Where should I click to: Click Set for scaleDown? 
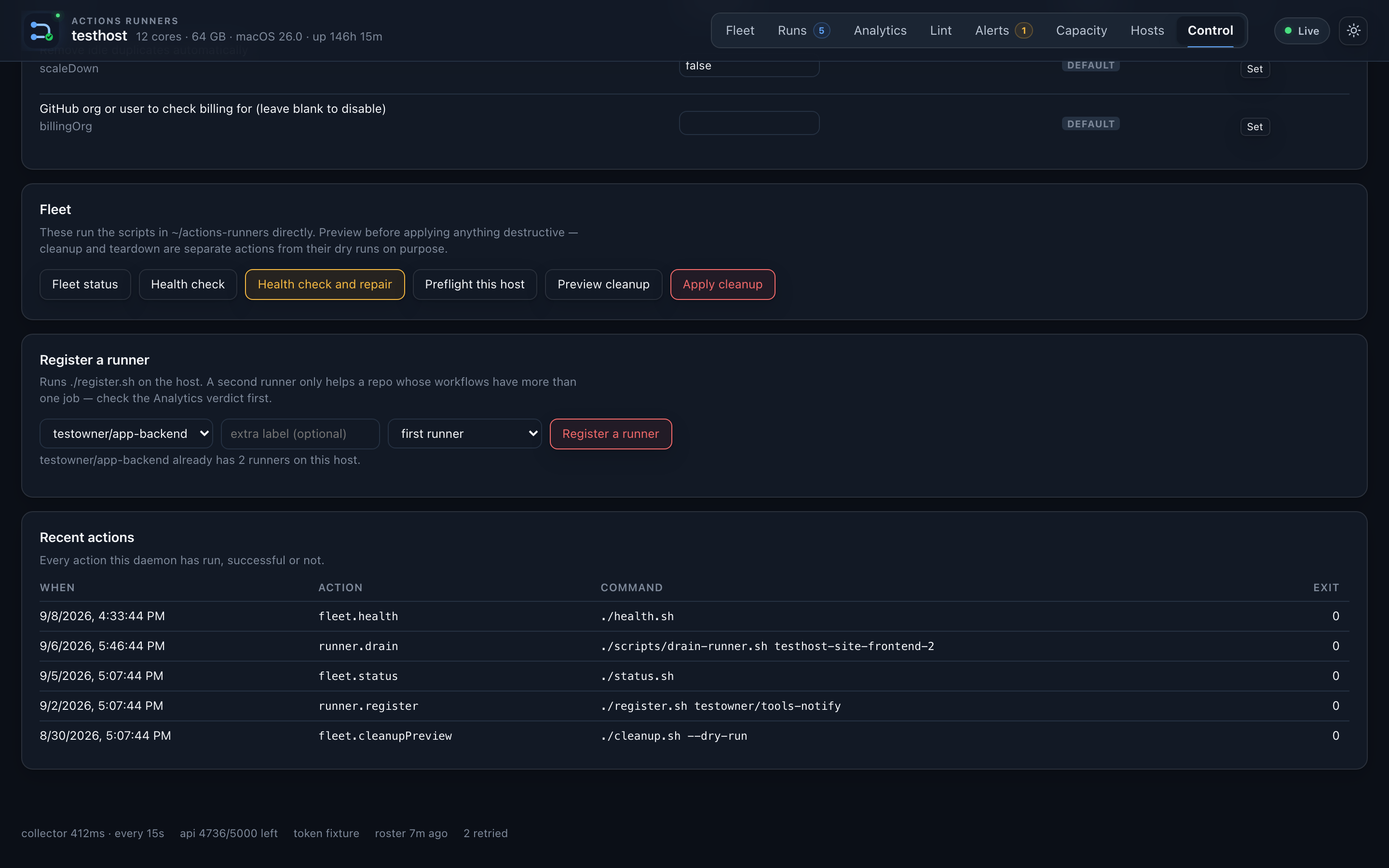1255,69
